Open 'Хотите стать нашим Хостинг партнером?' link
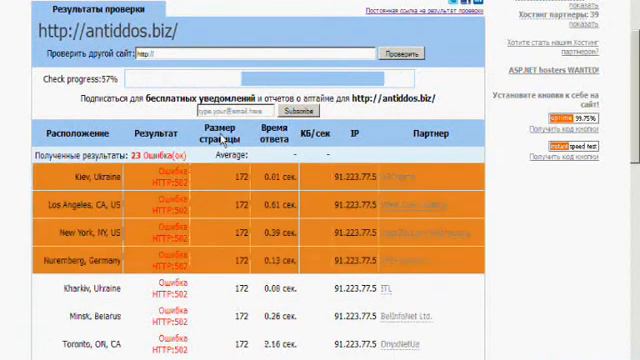The height and width of the screenshot is (360, 640). coord(553,47)
